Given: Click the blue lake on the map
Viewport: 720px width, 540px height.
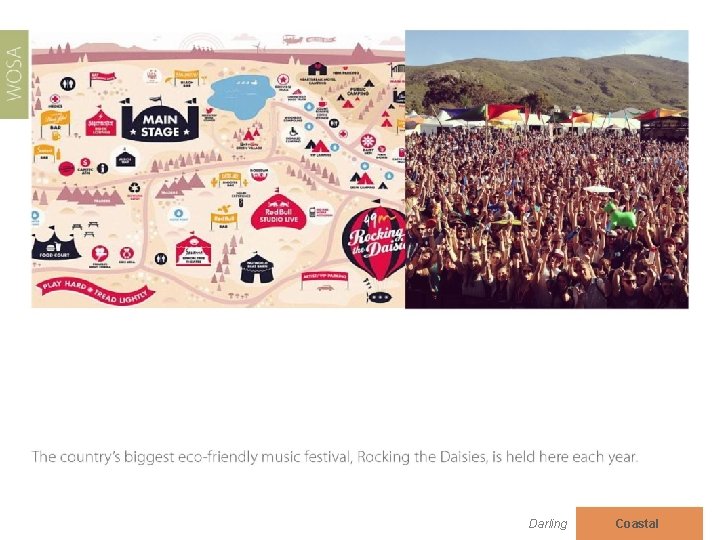Looking at the screenshot, I should coord(241,97).
